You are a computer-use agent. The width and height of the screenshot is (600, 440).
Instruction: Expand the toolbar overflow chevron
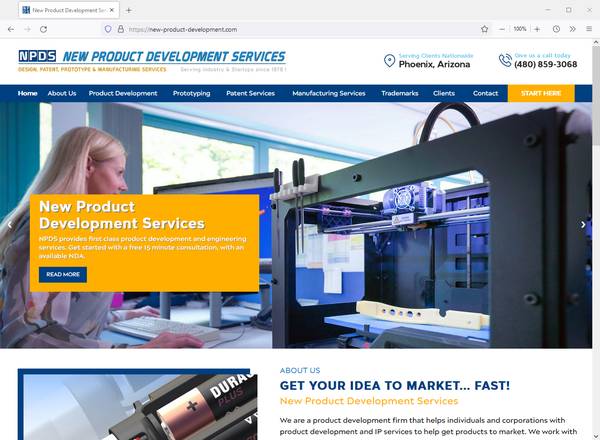click(572, 29)
